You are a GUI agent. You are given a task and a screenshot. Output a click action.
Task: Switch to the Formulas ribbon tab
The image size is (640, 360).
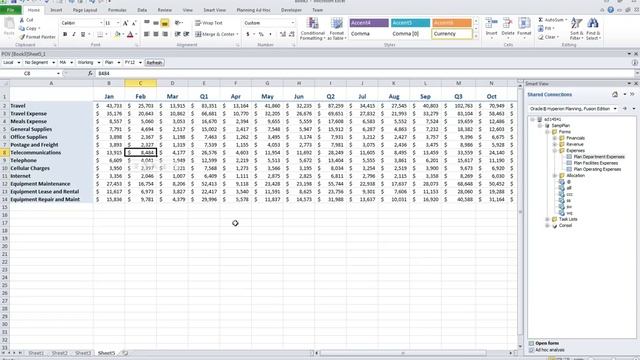(x=117, y=10)
